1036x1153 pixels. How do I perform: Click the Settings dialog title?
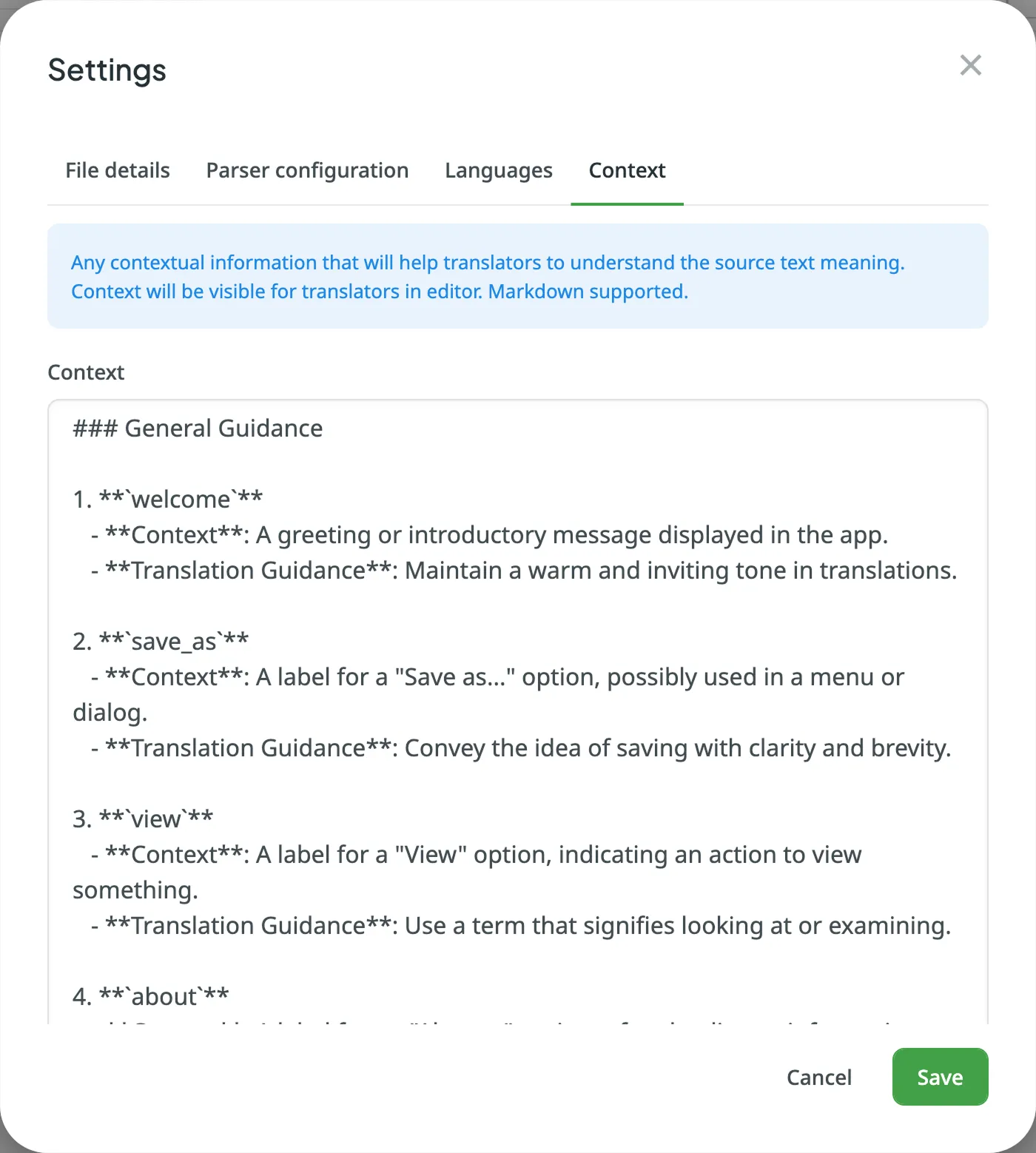(107, 70)
